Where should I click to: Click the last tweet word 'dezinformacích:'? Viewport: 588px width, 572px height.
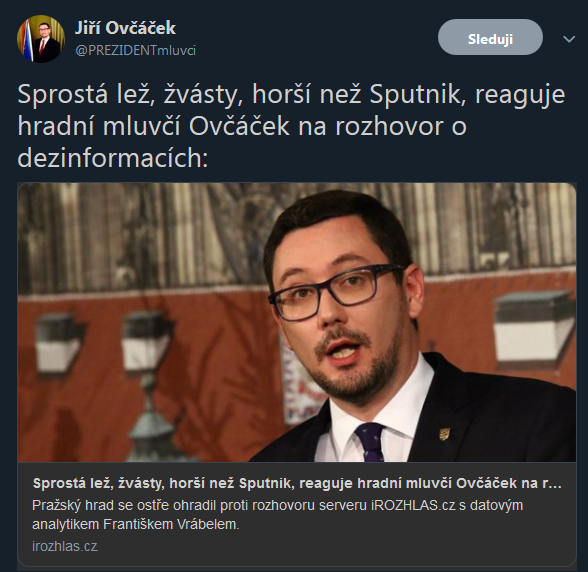(x=112, y=158)
